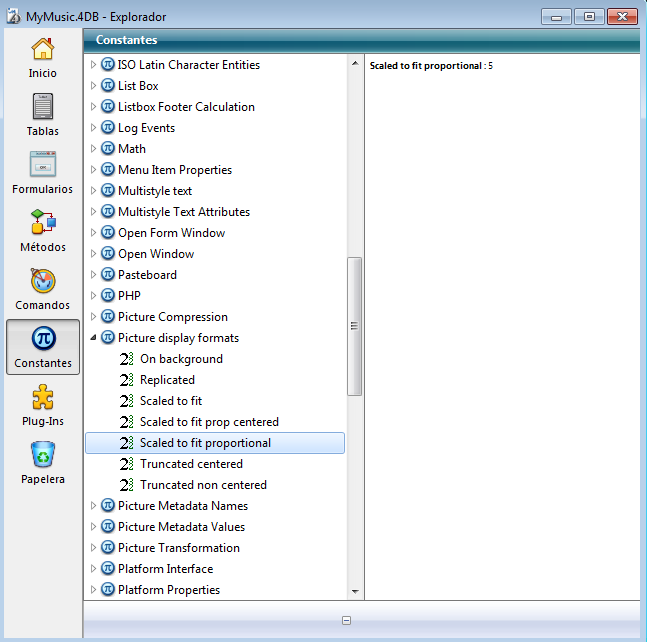Open the Comandos sidebar icon
This screenshot has width=647, height=642.
pyautogui.click(x=42, y=282)
